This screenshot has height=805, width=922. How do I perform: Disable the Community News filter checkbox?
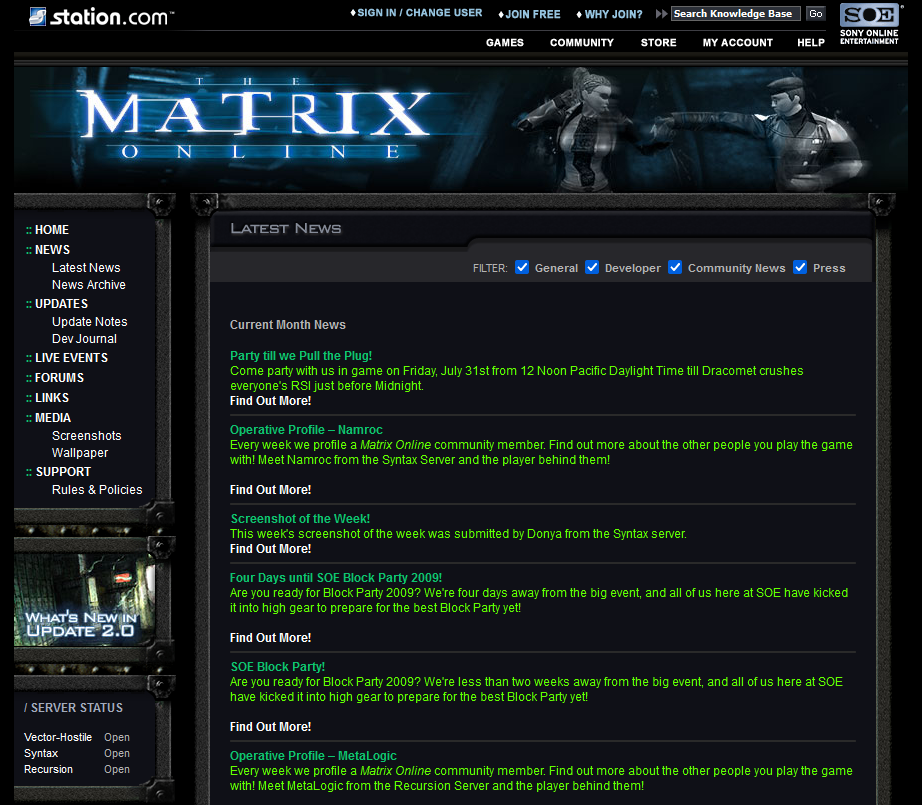tap(675, 267)
